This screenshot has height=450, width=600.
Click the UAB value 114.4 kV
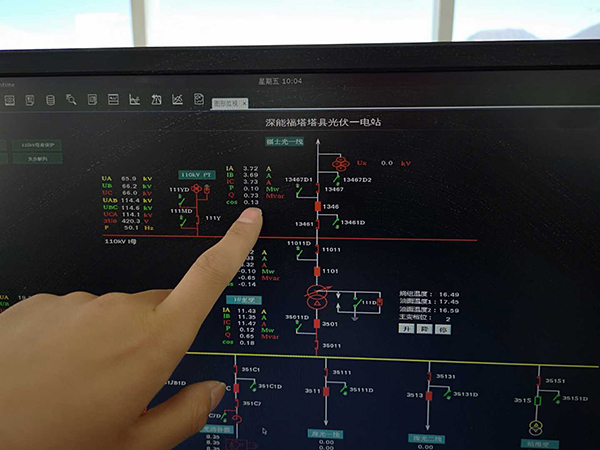tap(128, 200)
